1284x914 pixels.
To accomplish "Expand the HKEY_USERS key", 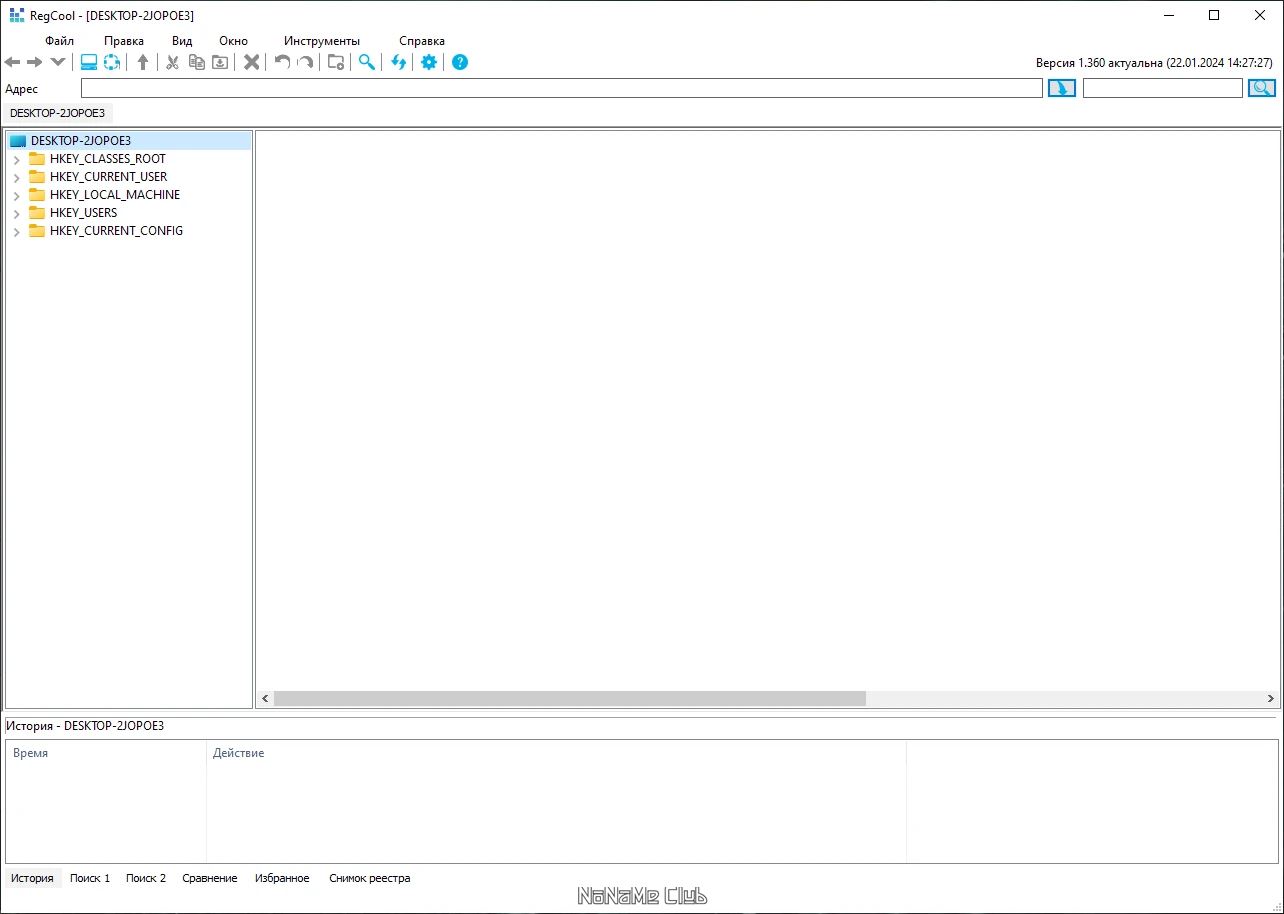I will tap(16, 213).
